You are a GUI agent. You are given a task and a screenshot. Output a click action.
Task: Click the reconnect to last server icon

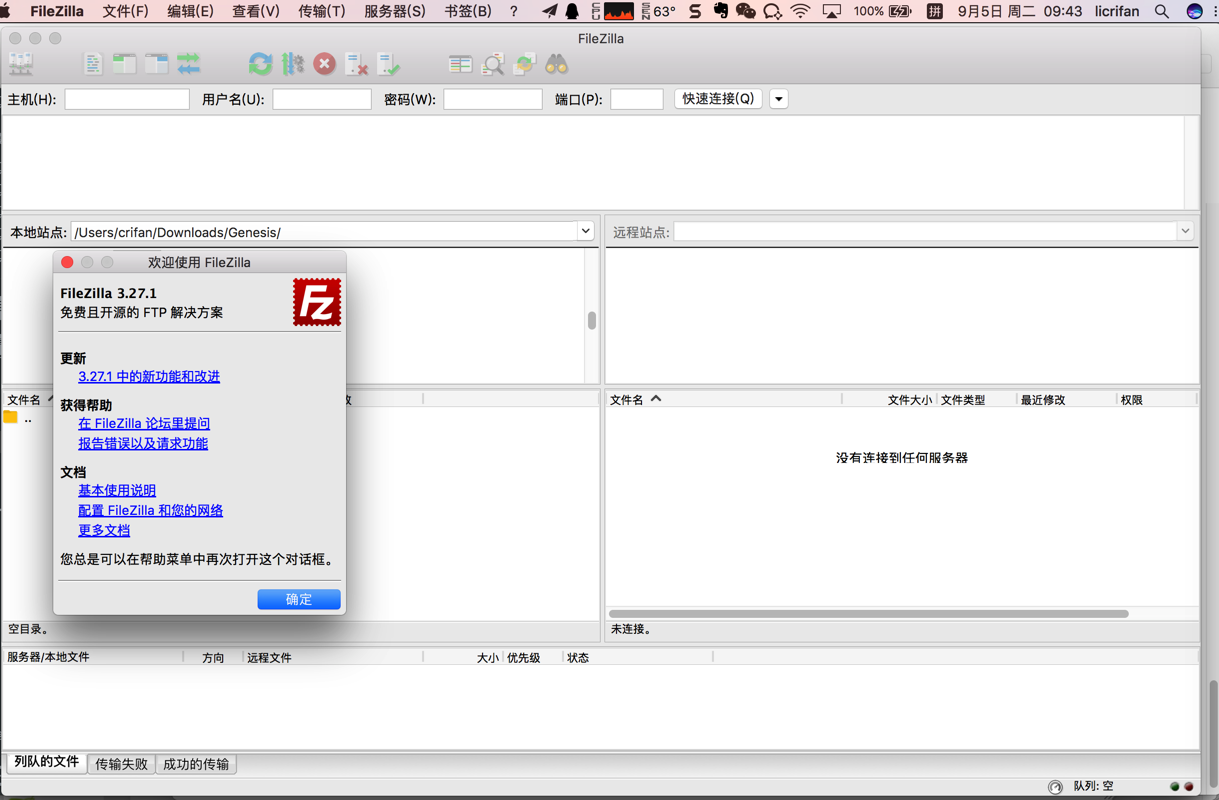pos(388,64)
